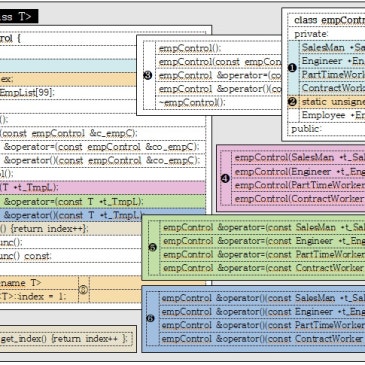Select the pink '(T *t_TmpL);' row

(103, 188)
